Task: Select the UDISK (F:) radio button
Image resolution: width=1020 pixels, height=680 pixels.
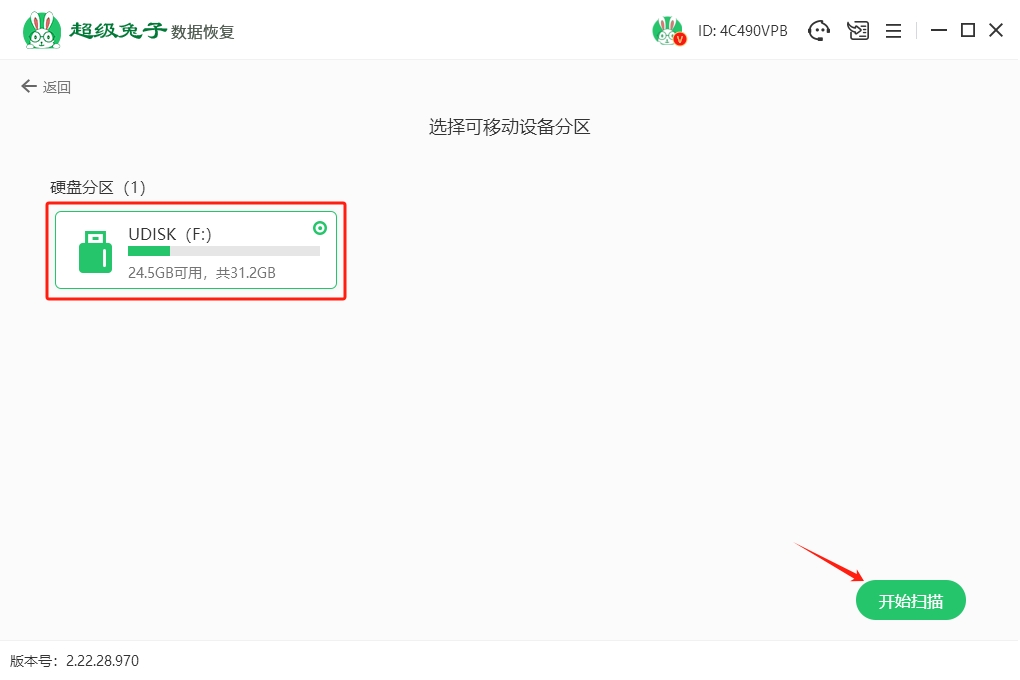Action: coord(321,228)
